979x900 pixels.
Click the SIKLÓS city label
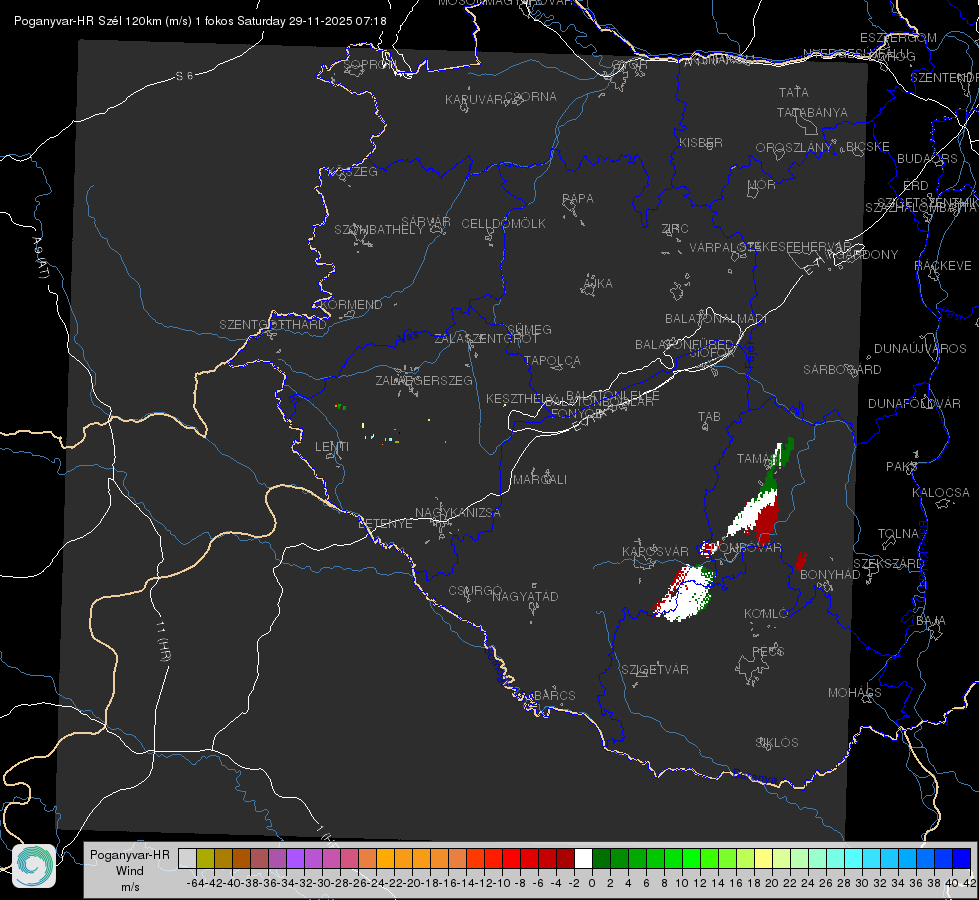(777, 743)
